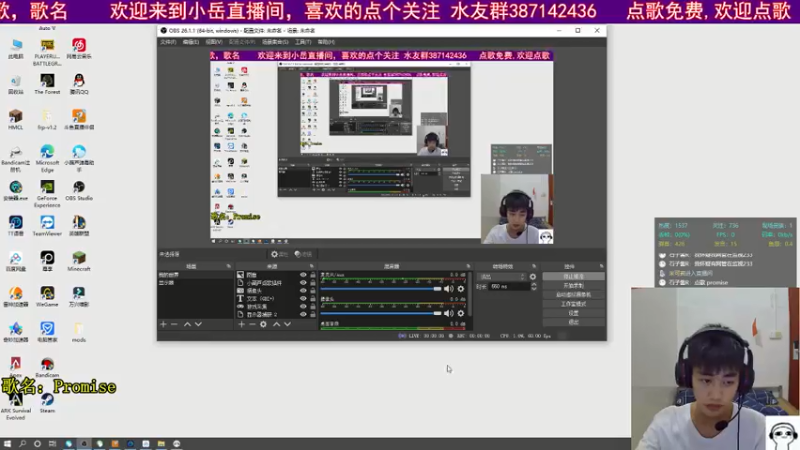
Task: Open the Microsoft Edge desktop shortcut
Action: click(x=47, y=158)
